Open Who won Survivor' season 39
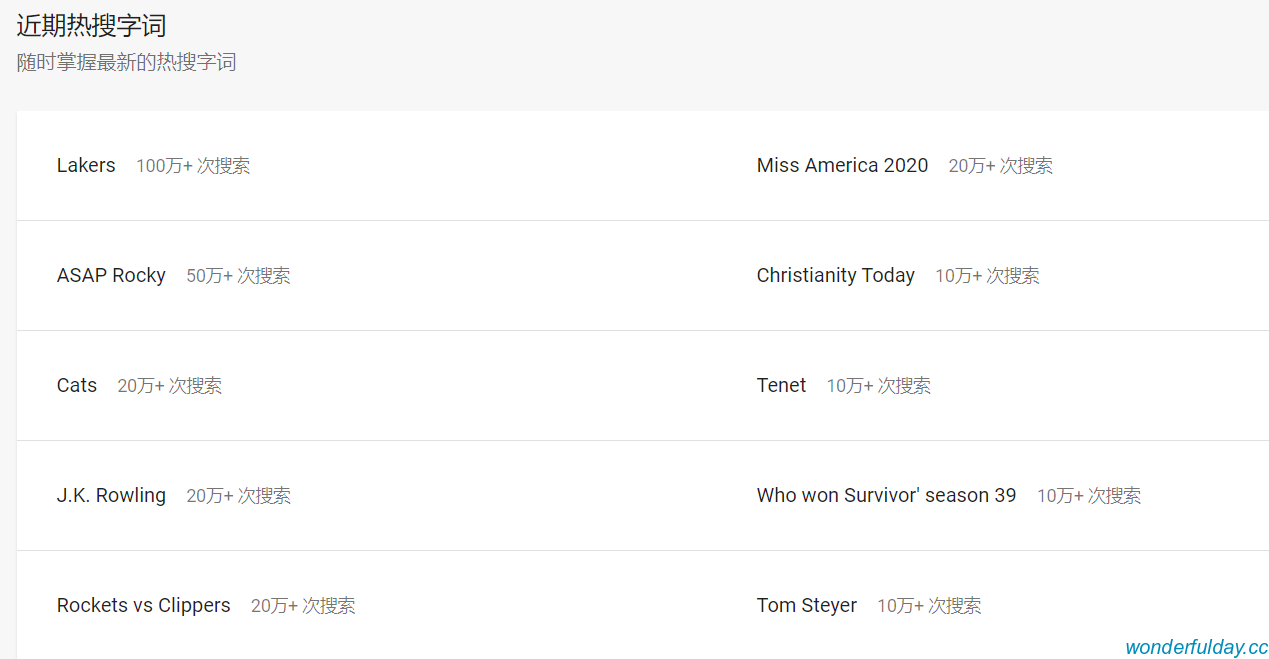The height and width of the screenshot is (659, 1269). [886, 496]
